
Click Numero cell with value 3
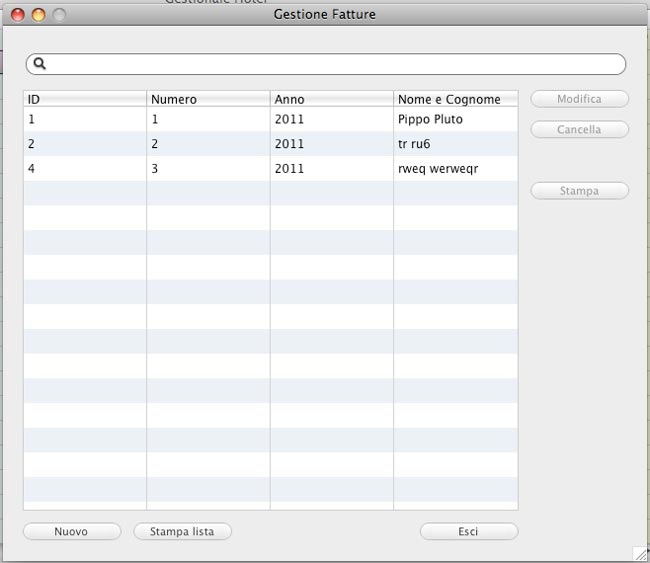(x=208, y=169)
